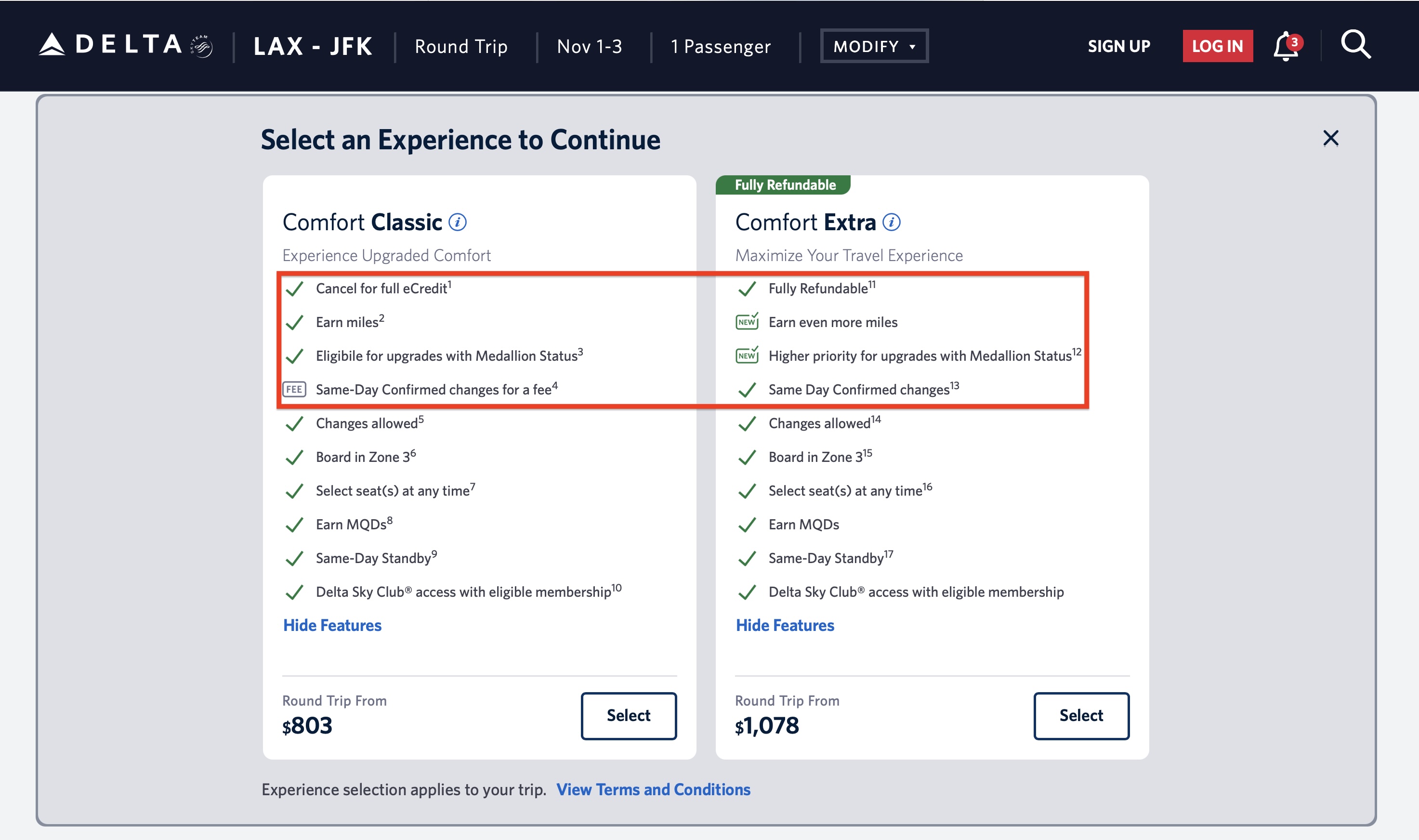Click the LOG IN button
Image resolution: width=1419 pixels, height=840 pixels.
point(1217,46)
